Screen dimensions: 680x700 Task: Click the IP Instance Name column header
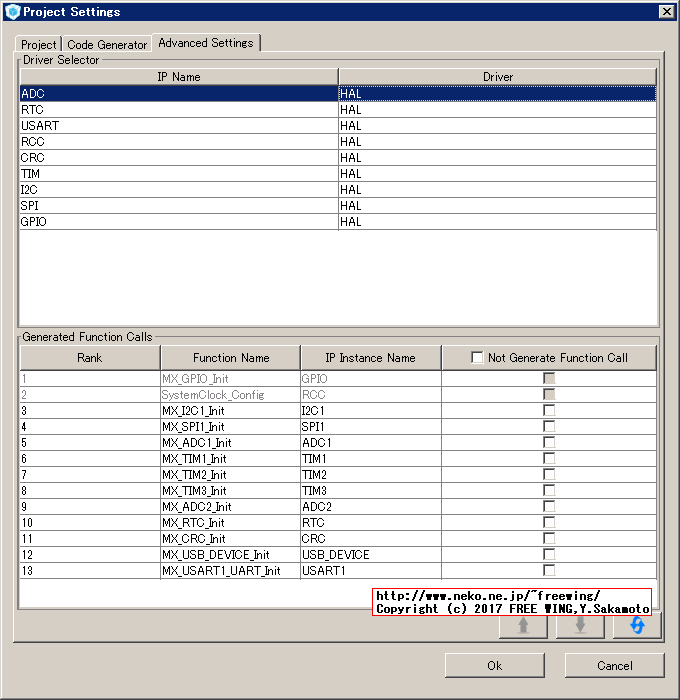pos(371,358)
